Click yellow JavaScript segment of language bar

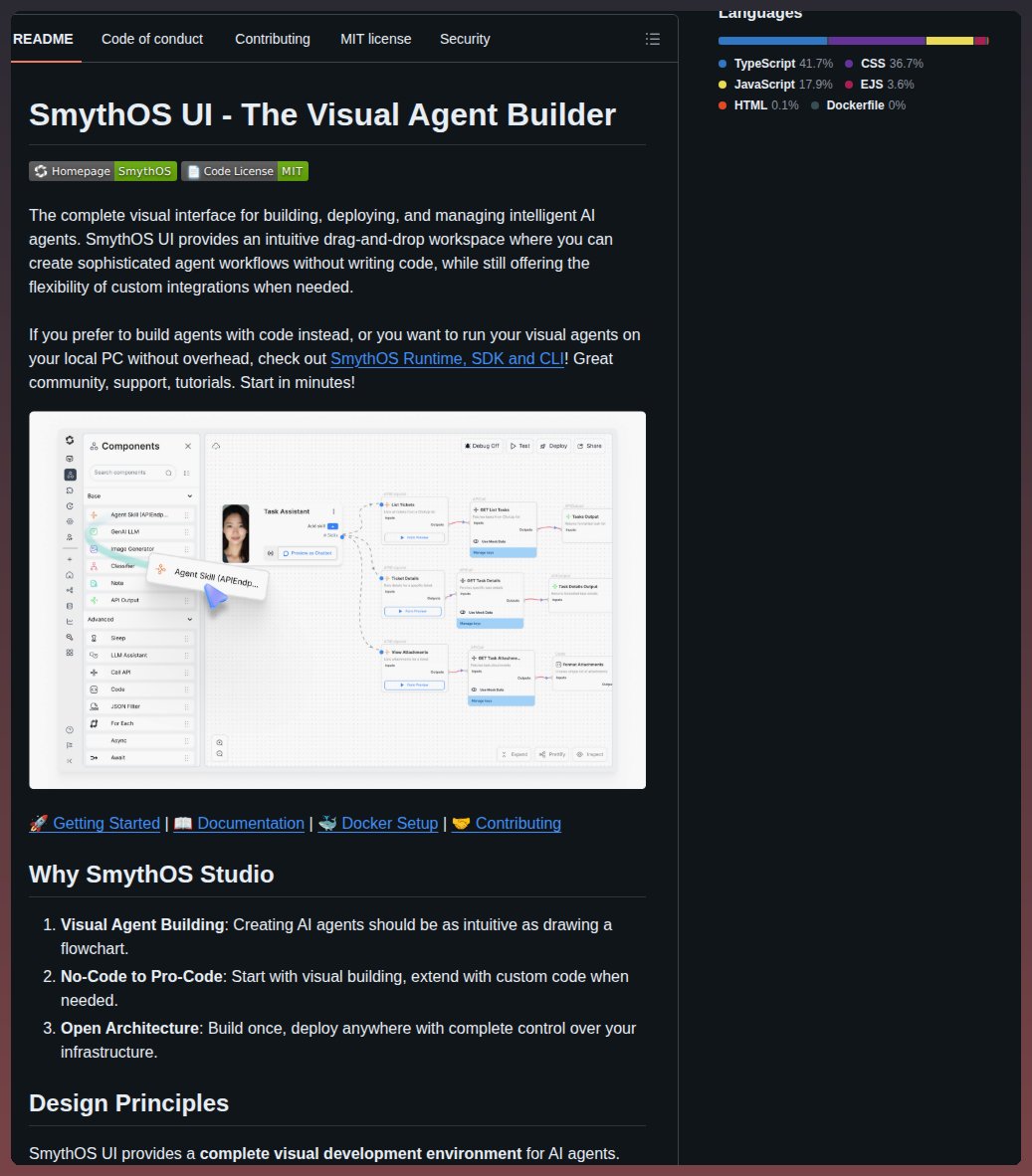949,41
